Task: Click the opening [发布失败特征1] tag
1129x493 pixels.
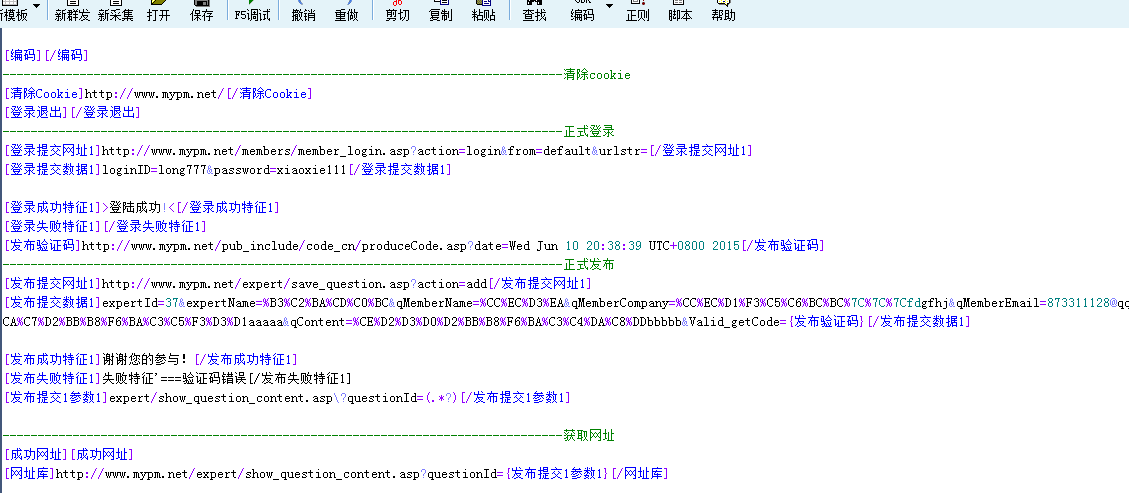Action: 53,379
